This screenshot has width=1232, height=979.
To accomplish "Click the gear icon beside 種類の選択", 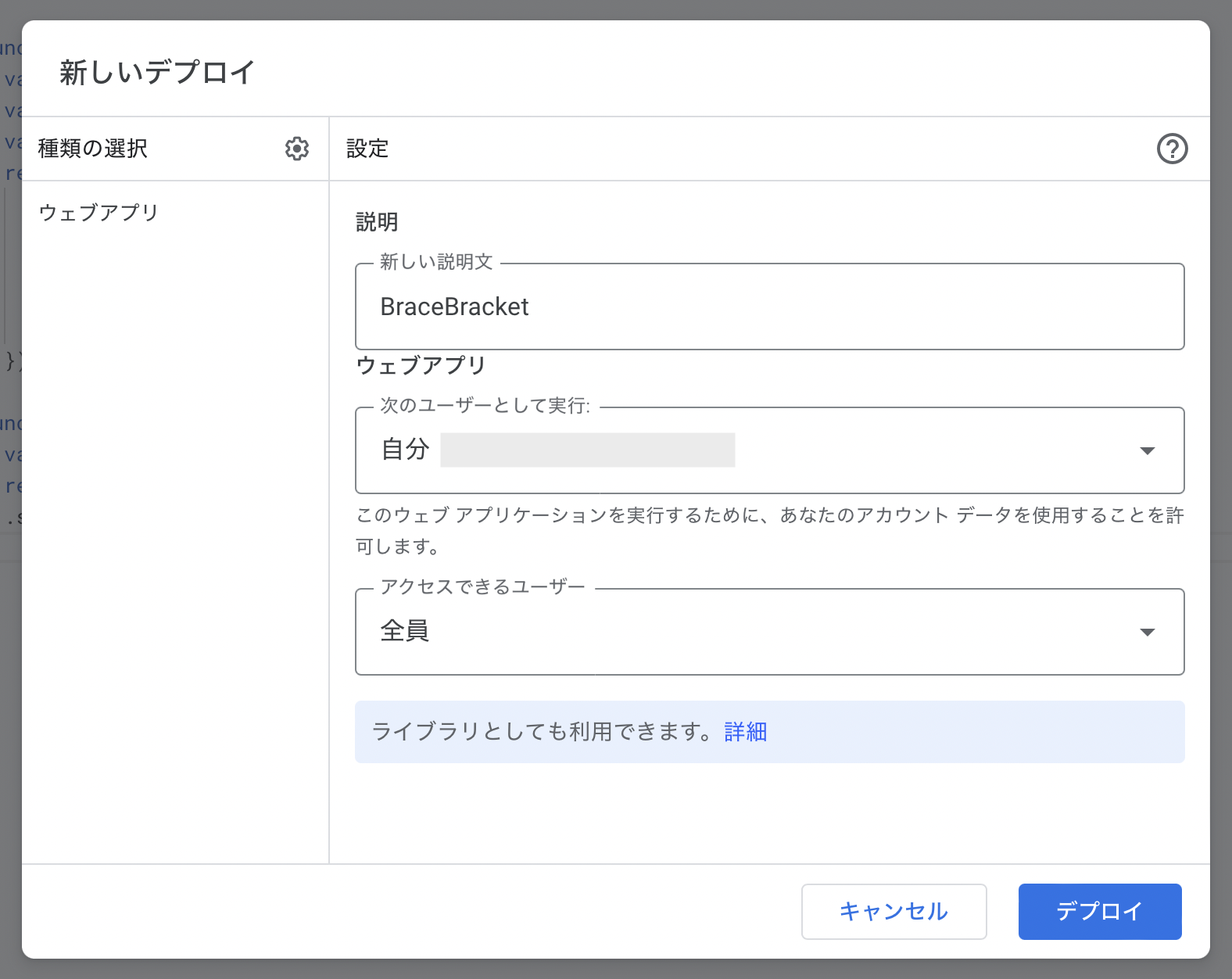I will pos(297,149).
